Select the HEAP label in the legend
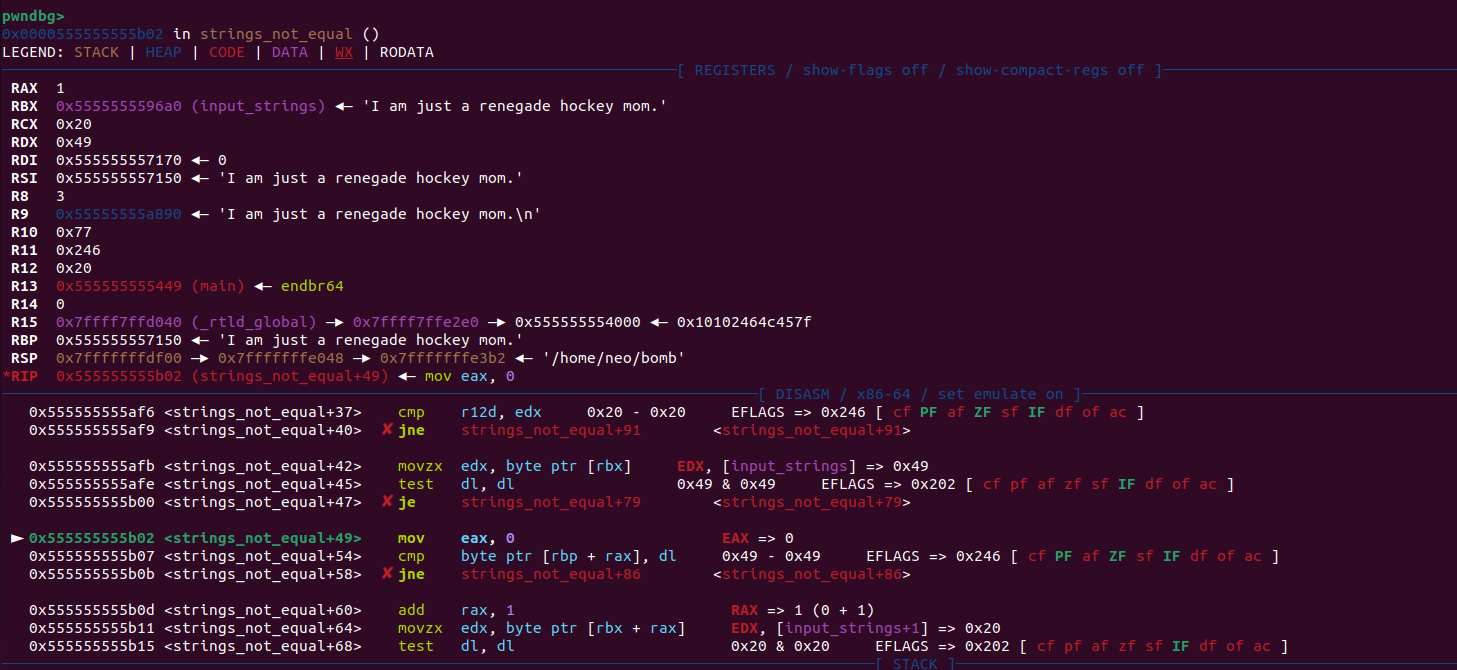The height and width of the screenshot is (670, 1457). [163, 52]
